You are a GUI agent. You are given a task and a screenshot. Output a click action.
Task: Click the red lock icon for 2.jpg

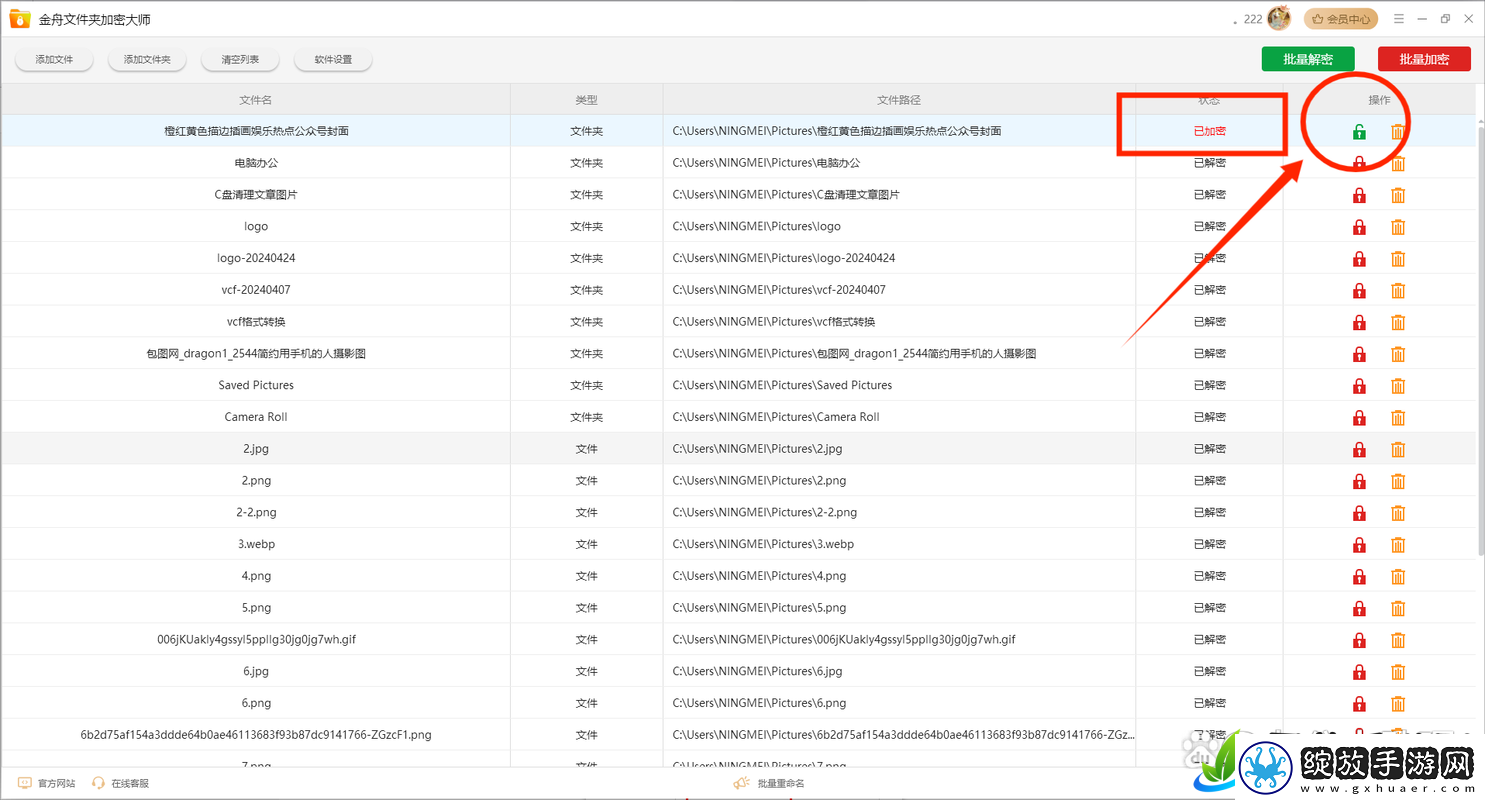pyautogui.click(x=1359, y=450)
